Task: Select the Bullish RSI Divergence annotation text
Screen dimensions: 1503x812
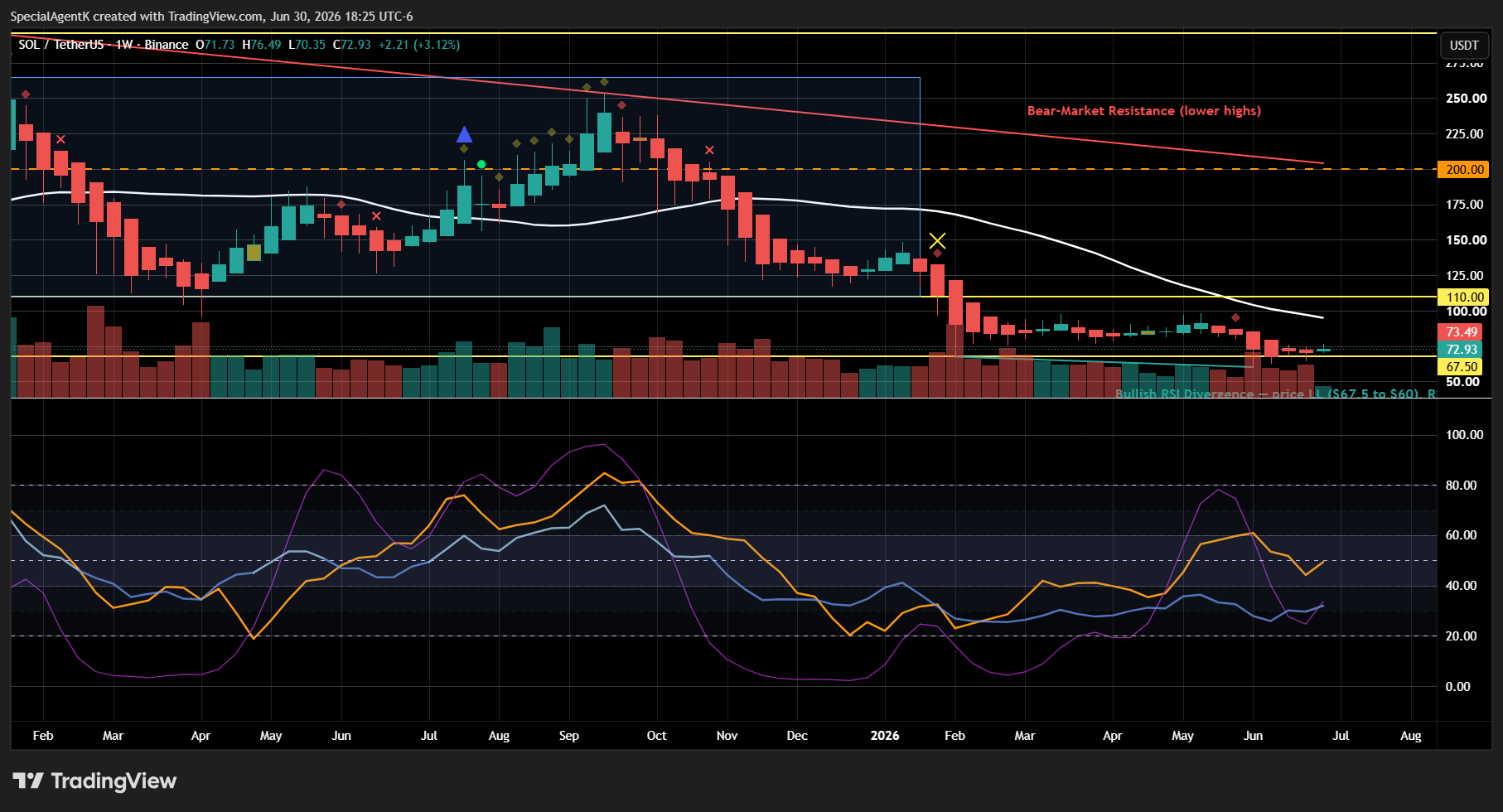Action: tap(1274, 394)
